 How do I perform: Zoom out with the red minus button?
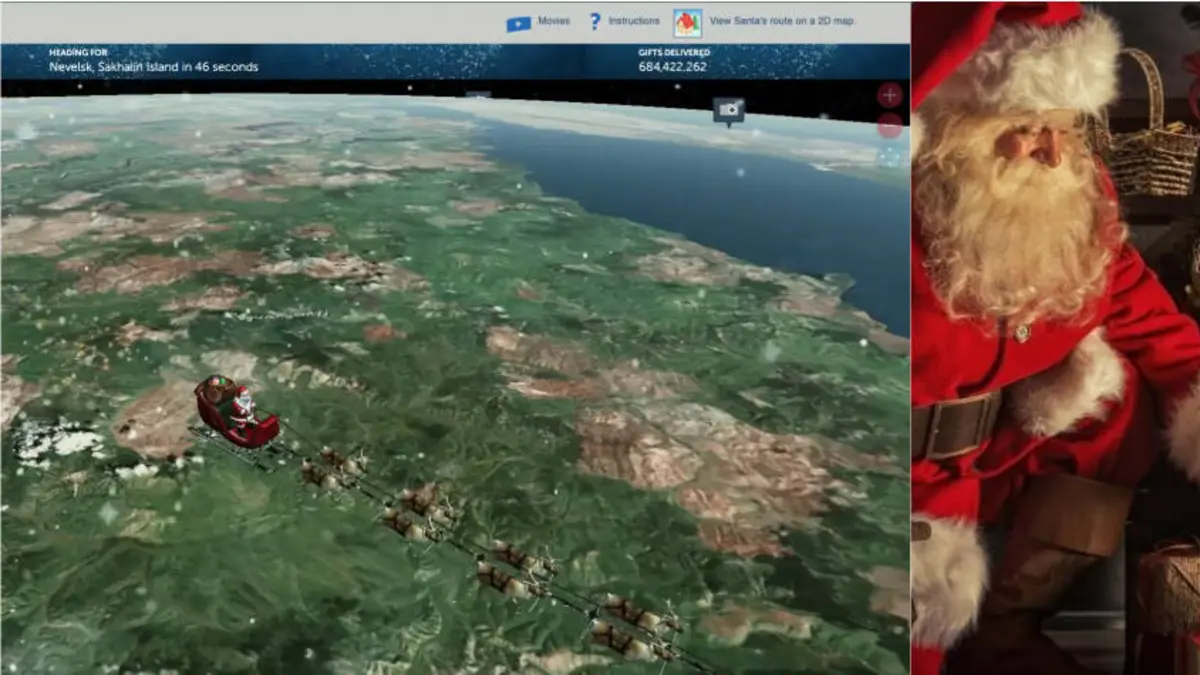(x=889, y=126)
